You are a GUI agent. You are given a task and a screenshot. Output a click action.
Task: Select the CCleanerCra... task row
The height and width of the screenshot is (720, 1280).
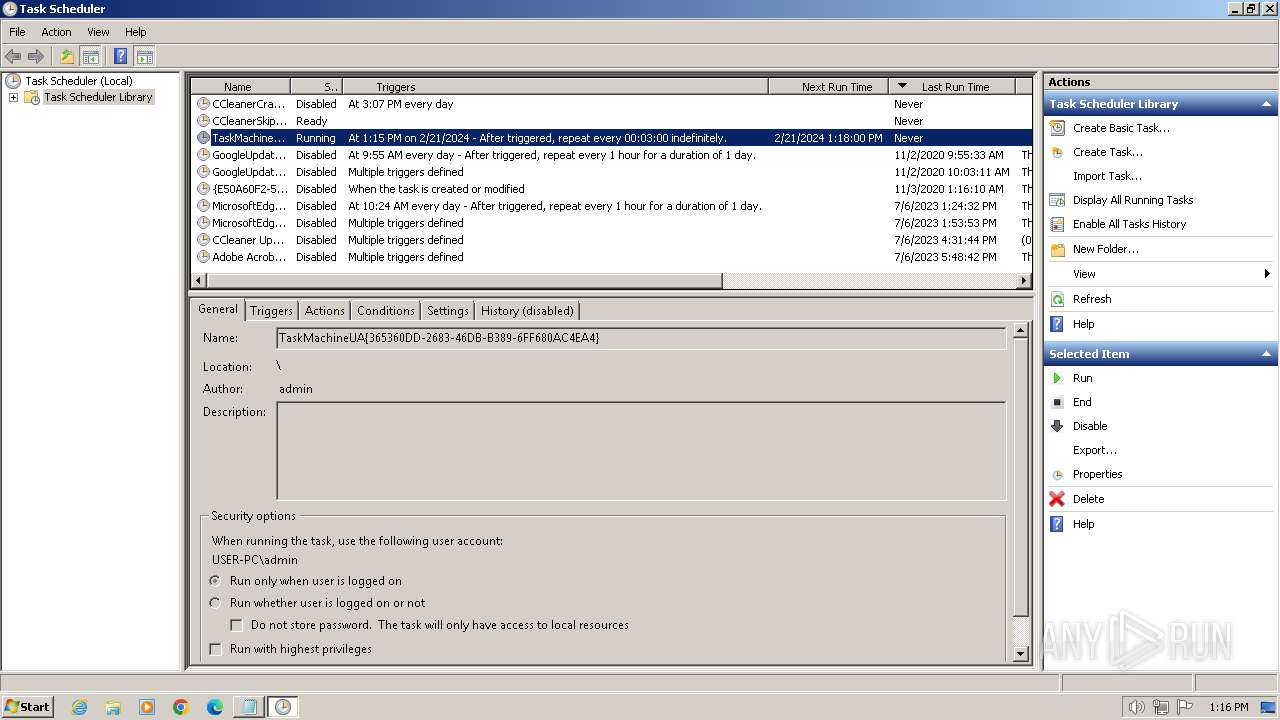click(x=611, y=104)
